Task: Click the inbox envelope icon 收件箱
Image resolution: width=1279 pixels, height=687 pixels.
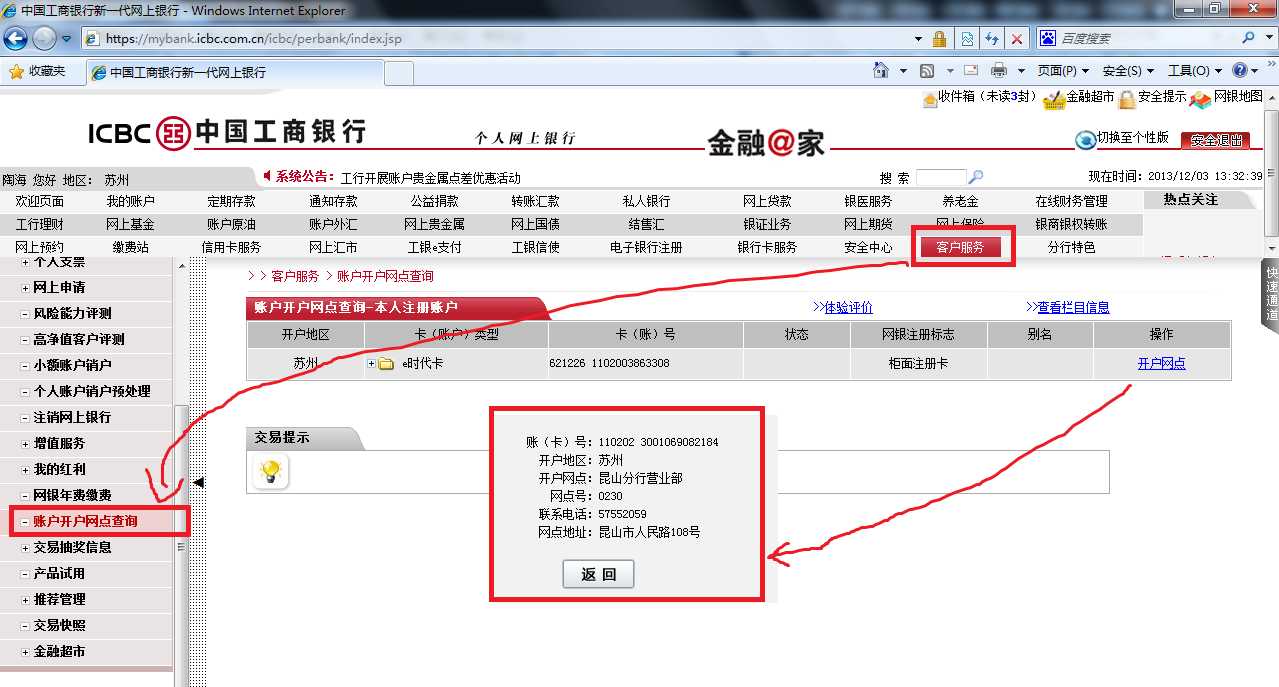Action: pos(929,98)
